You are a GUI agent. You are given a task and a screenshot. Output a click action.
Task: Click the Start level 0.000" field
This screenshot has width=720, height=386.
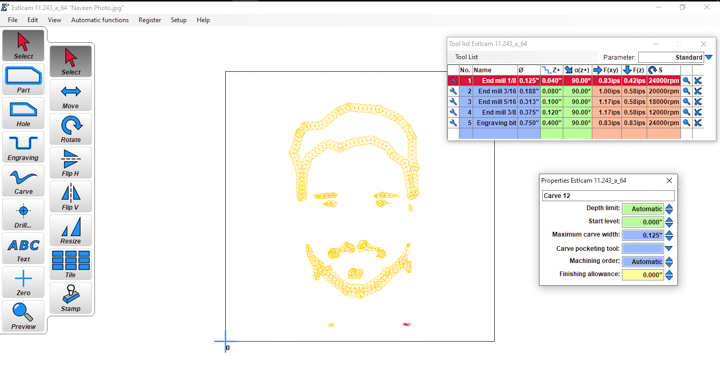(643, 222)
